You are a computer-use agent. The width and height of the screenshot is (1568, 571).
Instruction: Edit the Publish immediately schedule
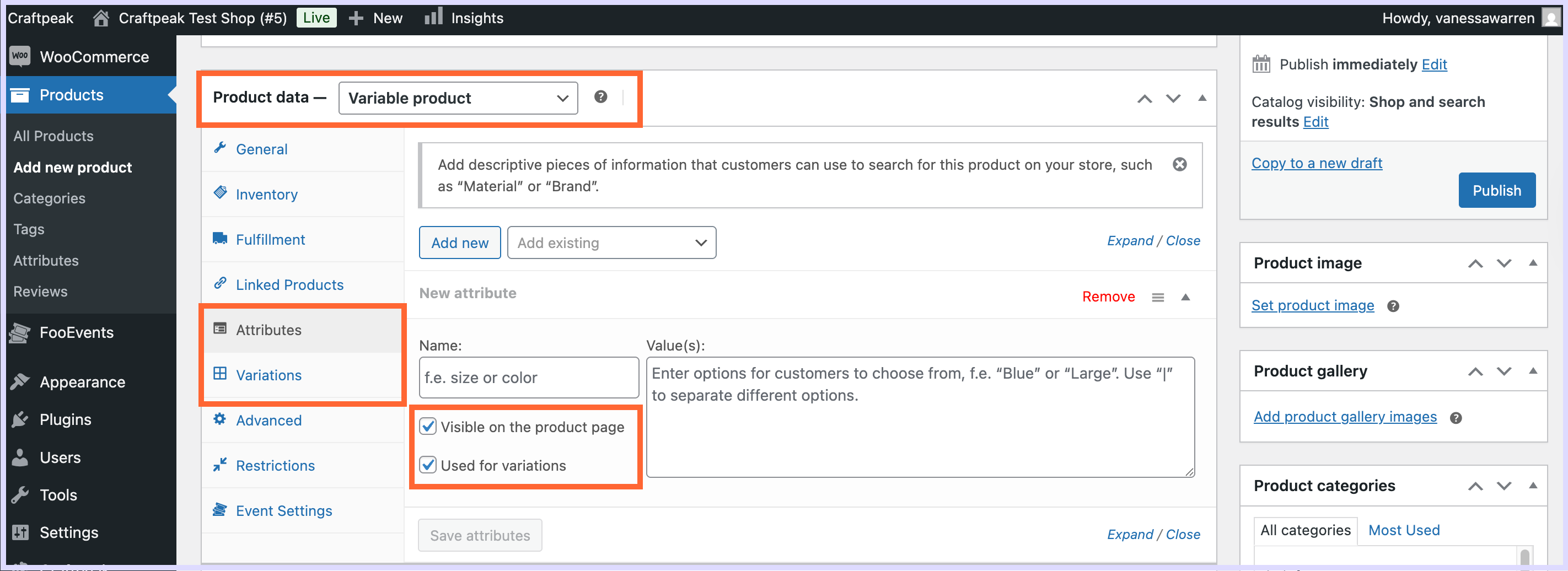[1433, 64]
